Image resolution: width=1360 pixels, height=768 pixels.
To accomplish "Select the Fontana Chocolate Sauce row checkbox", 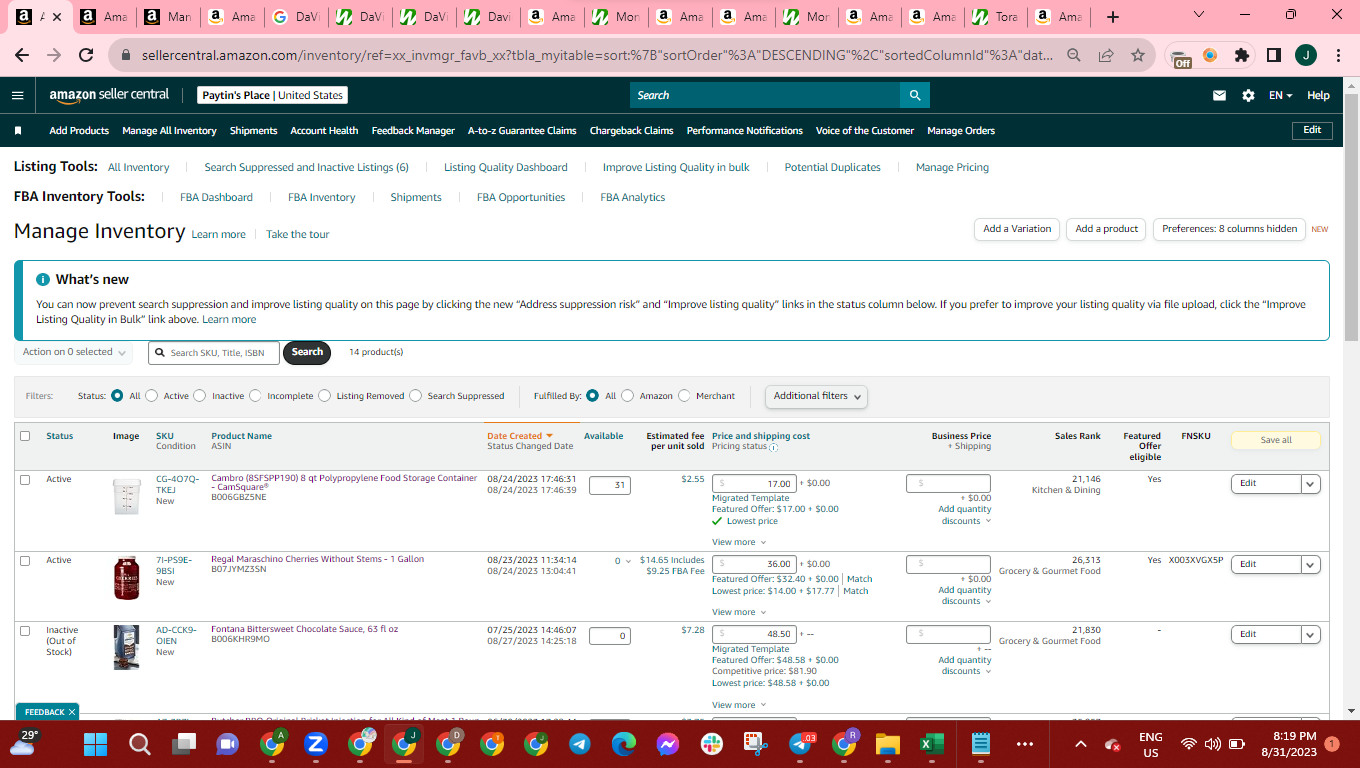I will (x=25, y=631).
